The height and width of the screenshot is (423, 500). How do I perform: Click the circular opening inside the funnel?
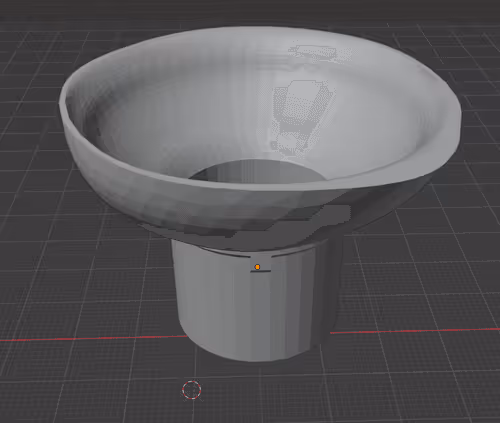[x=257, y=172]
